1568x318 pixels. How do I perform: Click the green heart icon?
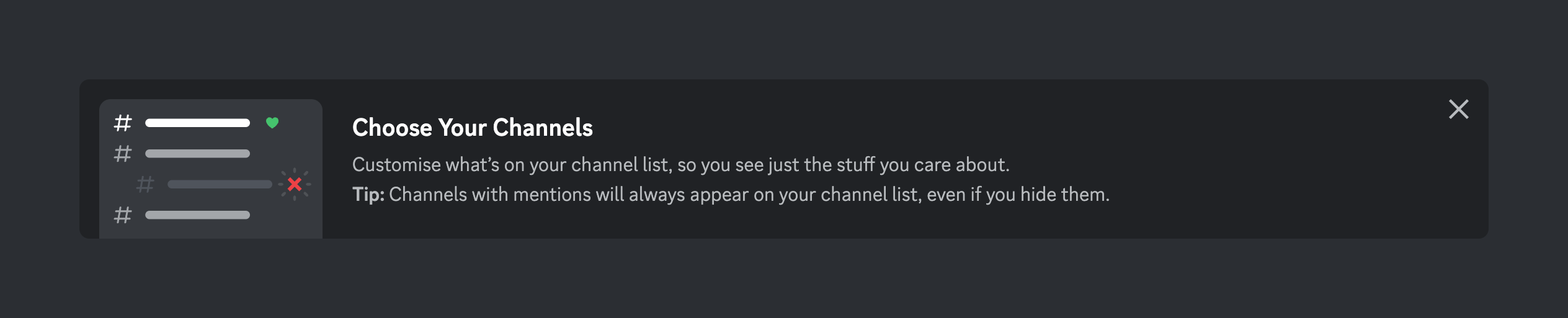(x=272, y=123)
